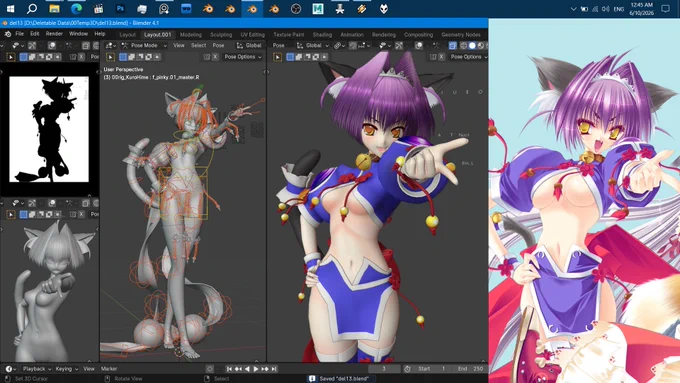Viewport: 680px width, 383px height.
Task: Open Global orientation dropdown in middle viewport
Action: pos(249,45)
